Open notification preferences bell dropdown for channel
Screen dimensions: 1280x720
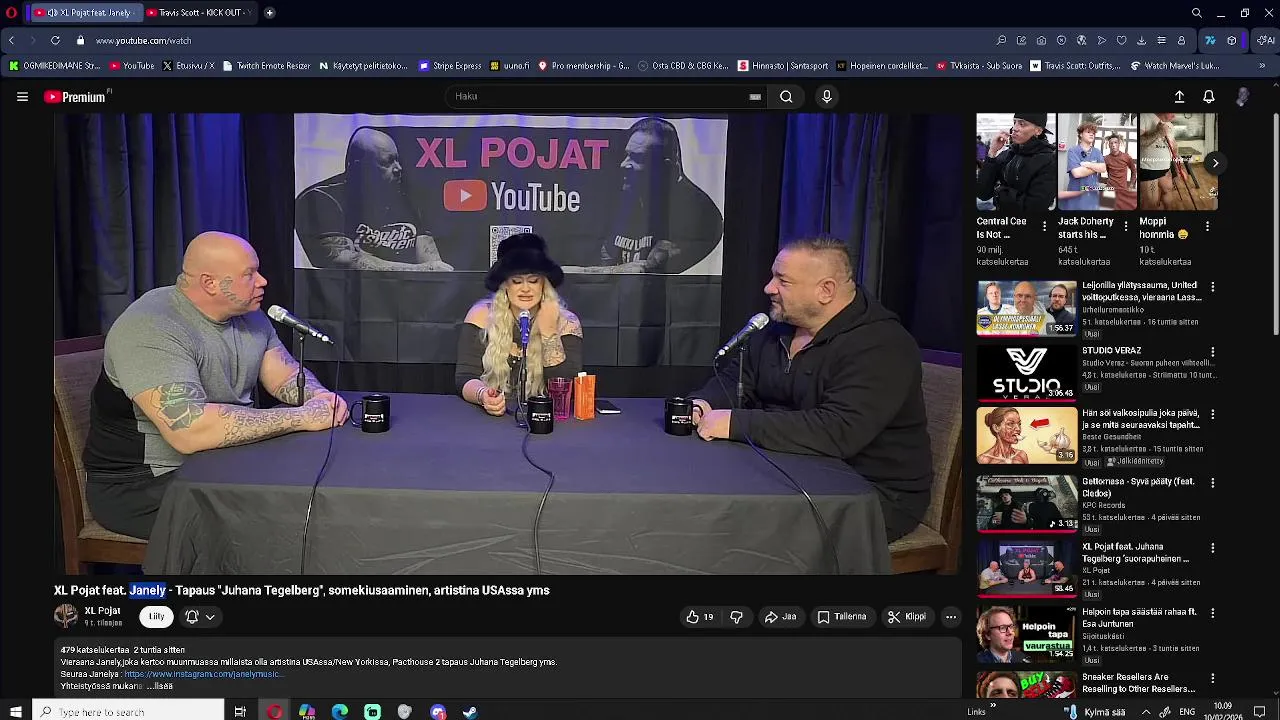200,617
